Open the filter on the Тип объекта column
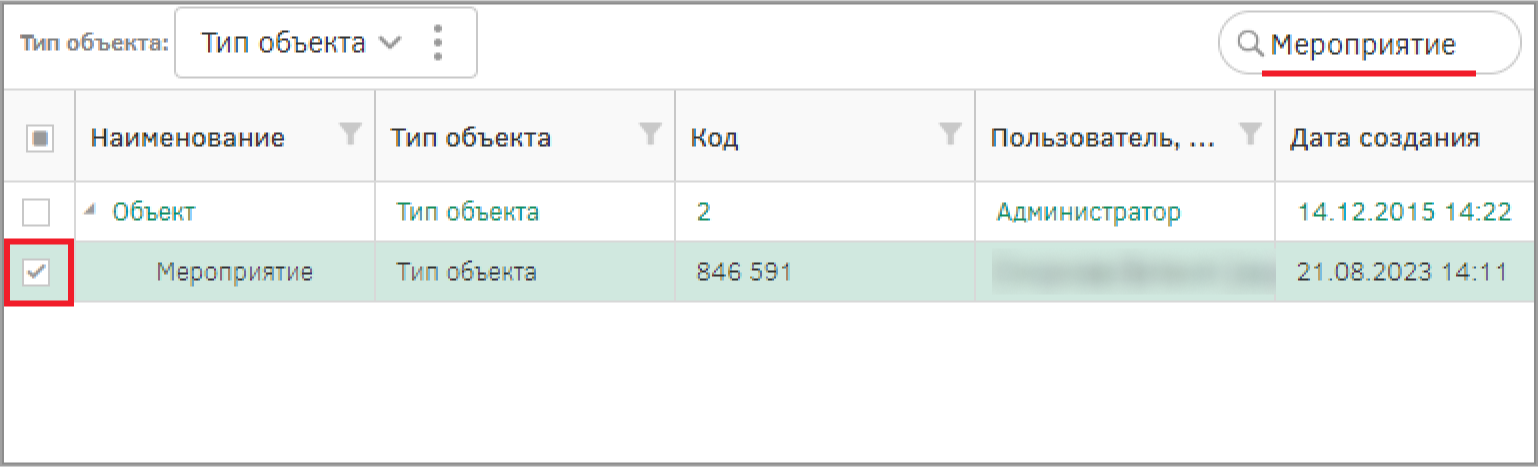The height and width of the screenshot is (467, 1538). (x=650, y=133)
